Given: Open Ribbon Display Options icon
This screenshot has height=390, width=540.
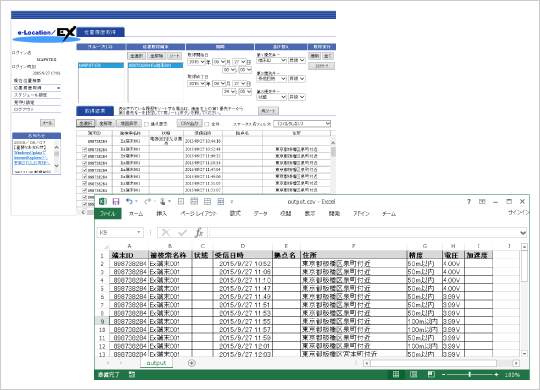Looking at the screenshot, I should pyautogui.click(x=482, y=202).
